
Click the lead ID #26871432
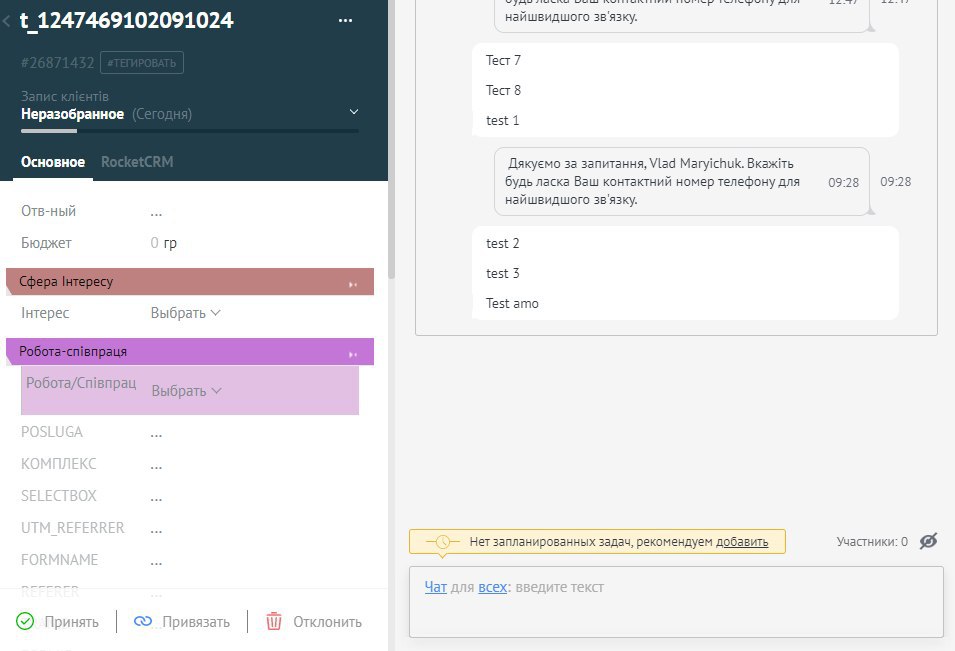pyautogui.click(x=58, y=63)
